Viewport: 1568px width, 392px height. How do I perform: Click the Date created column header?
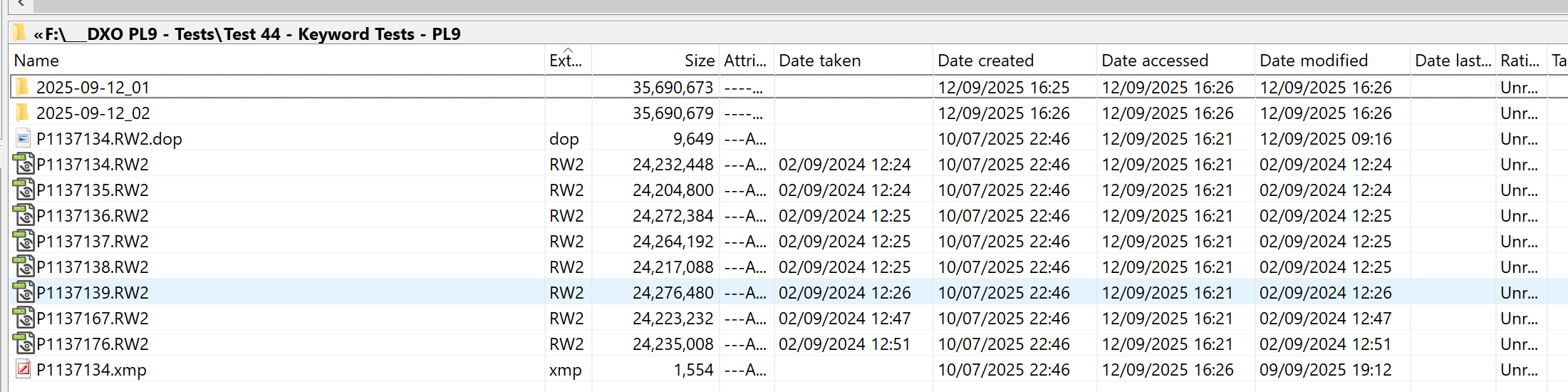click(x=985, y=61)
